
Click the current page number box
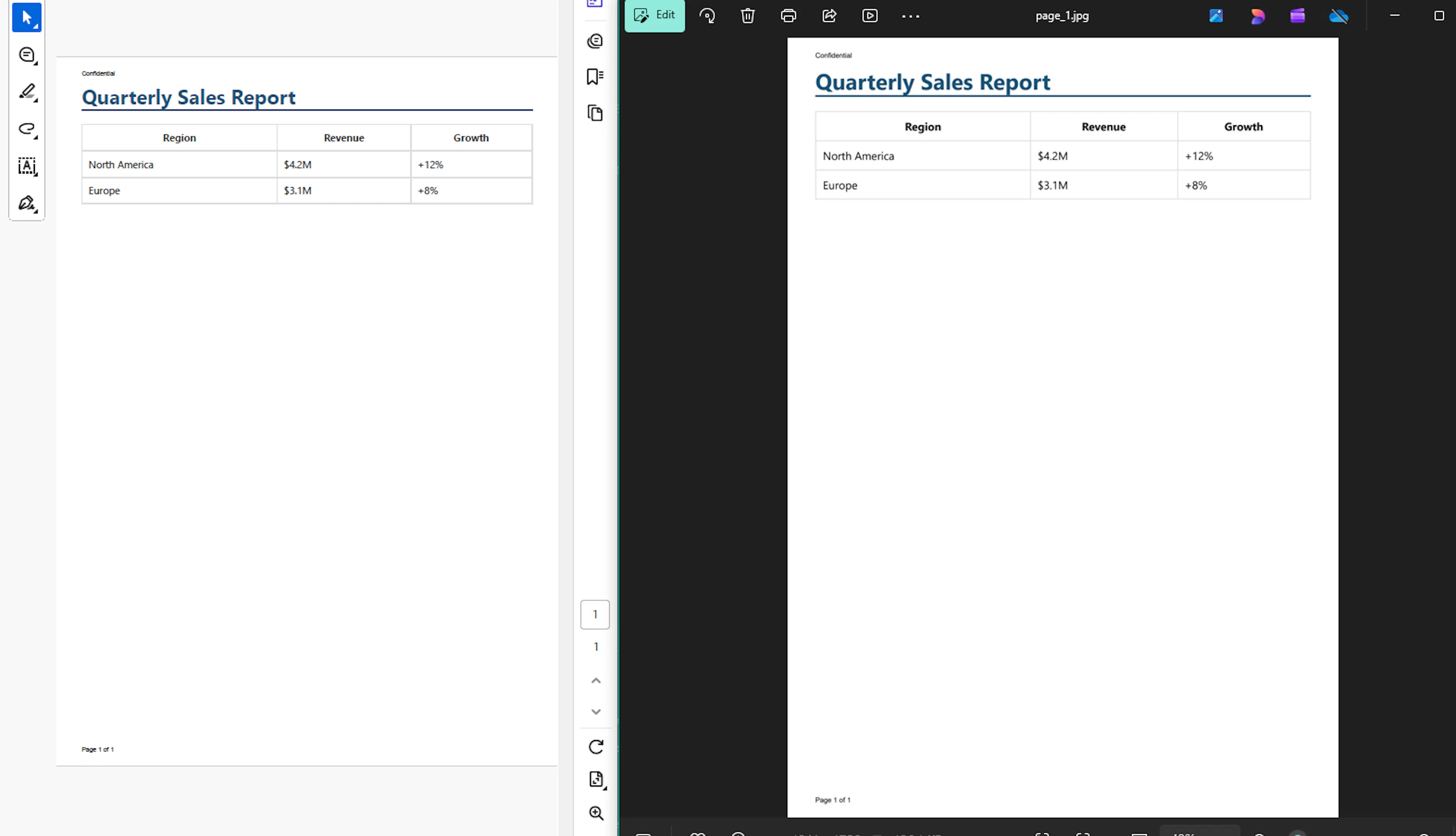tap(595, 614)
